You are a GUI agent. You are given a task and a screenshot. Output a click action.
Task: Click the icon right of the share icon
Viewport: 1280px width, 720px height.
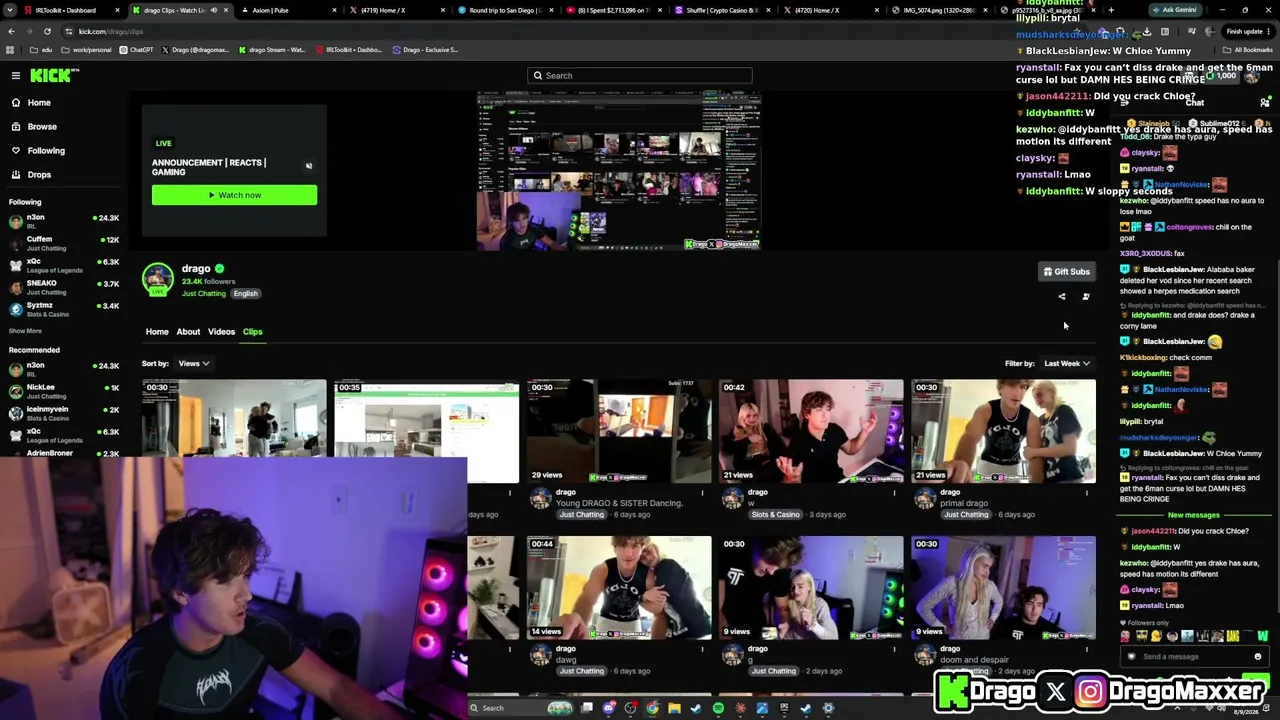(x=1086, y=297)
